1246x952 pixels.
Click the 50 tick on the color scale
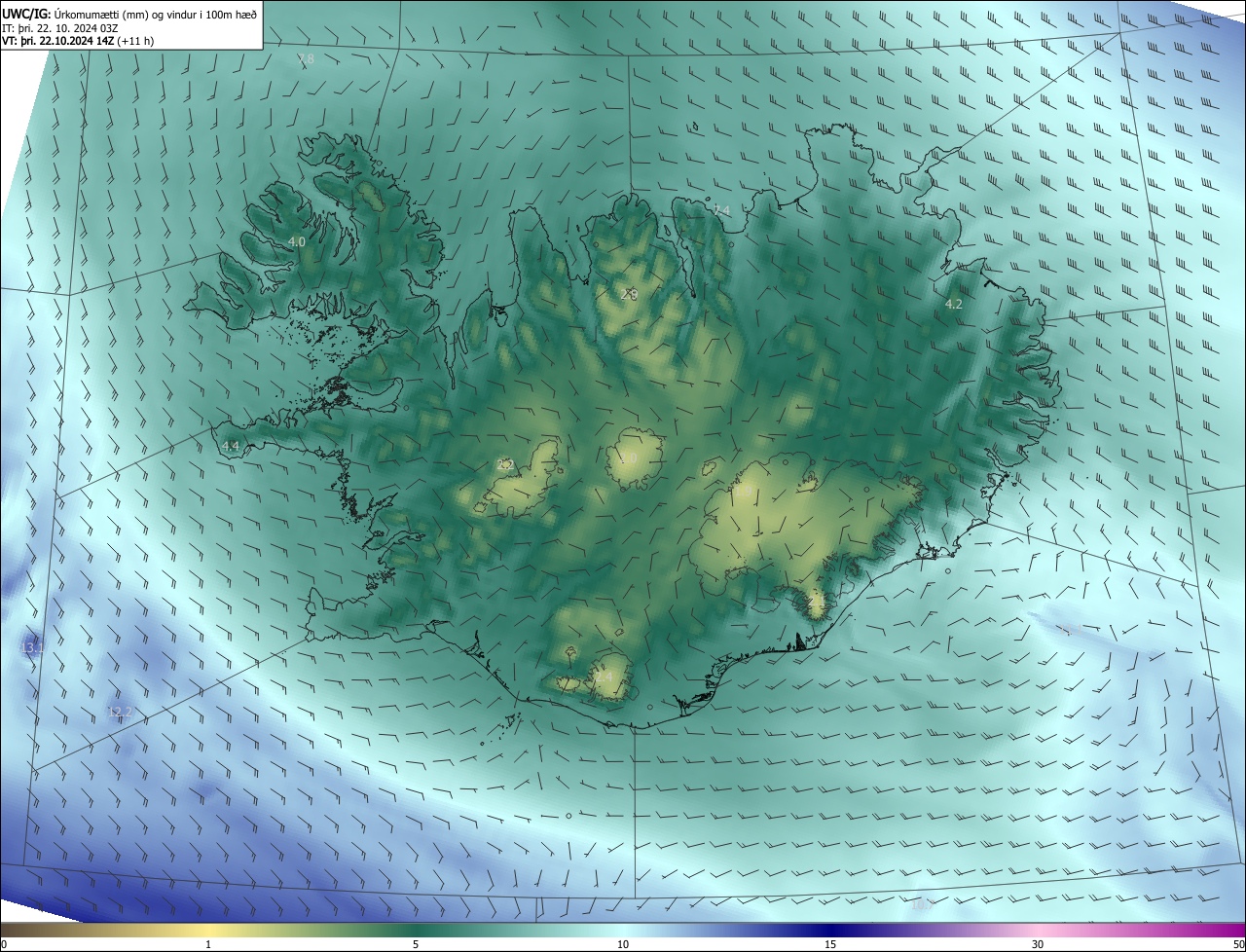coord(1238,944)
